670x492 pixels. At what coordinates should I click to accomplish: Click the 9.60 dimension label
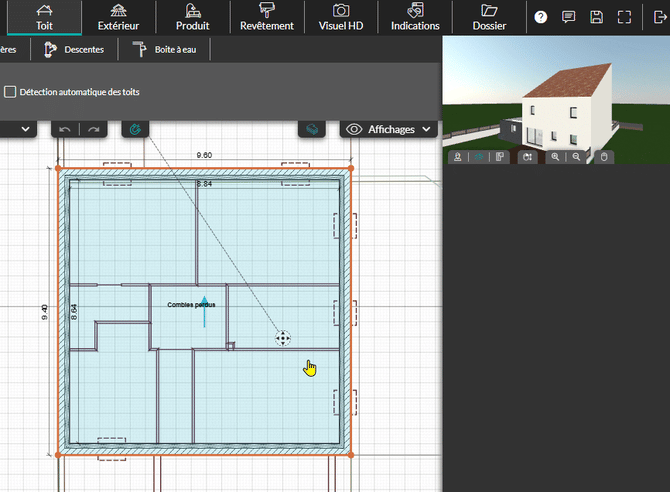(204, 155)
